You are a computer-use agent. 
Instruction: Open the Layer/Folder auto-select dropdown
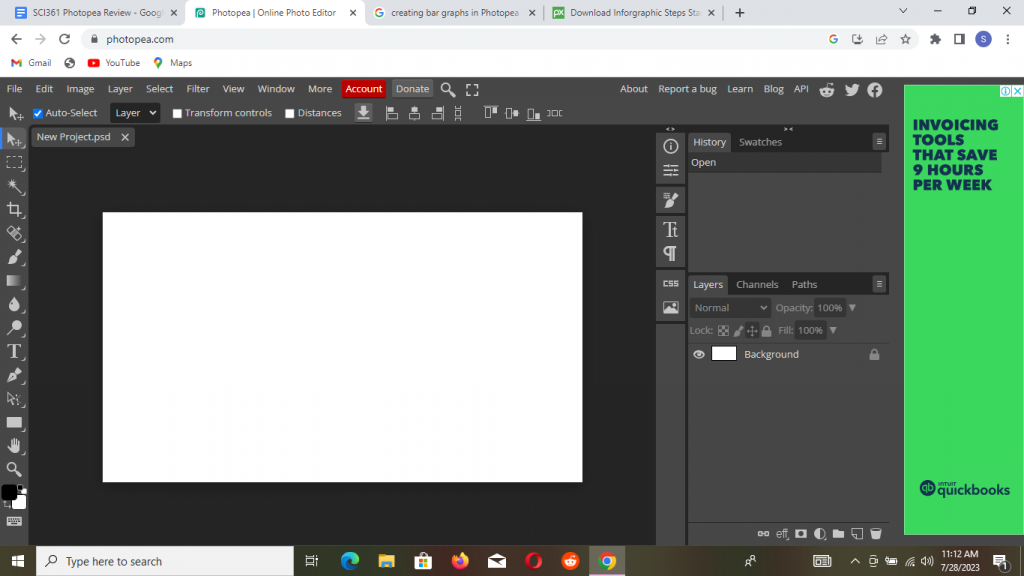click(x=135, y=113)
